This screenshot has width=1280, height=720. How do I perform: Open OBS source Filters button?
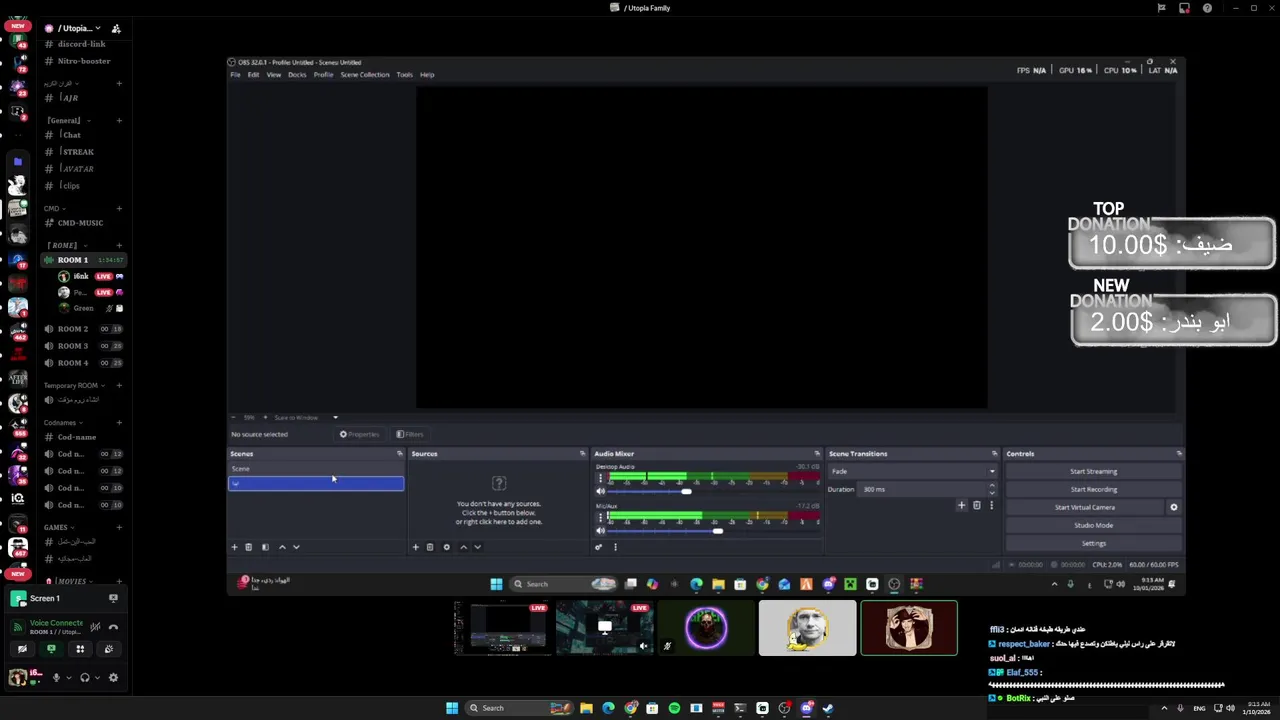point(410,434)
